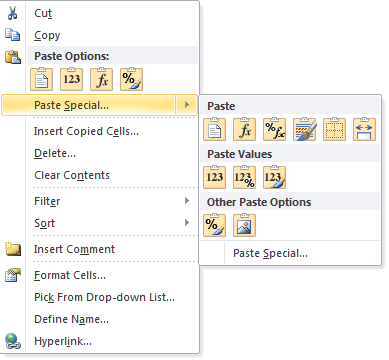Click the Paste Formulas icon in the submenu
Image resolution: width=389 pixels, height=360 pixels.
tap(244, 129)
